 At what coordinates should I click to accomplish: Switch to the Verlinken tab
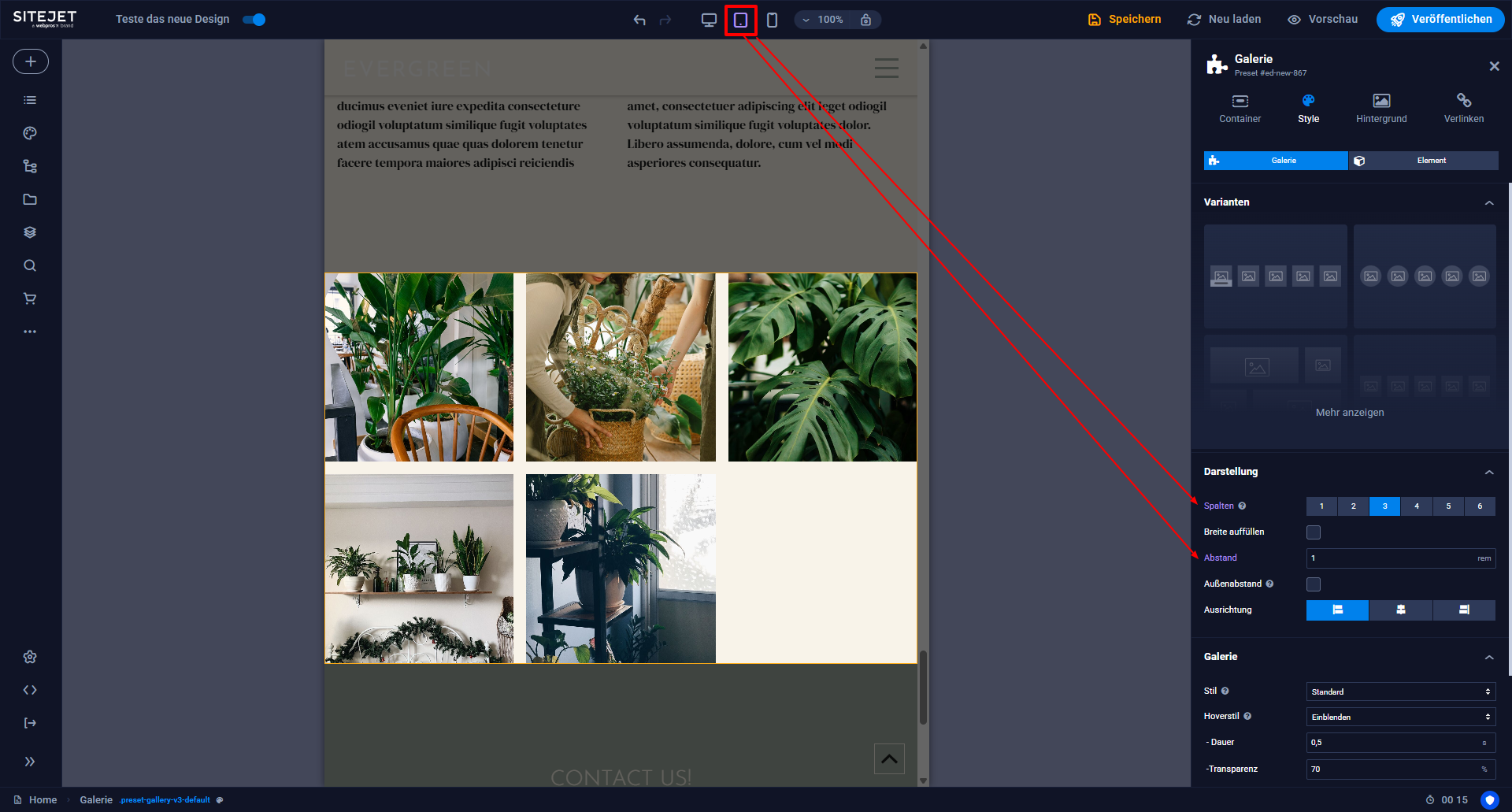pos(1464,109)
